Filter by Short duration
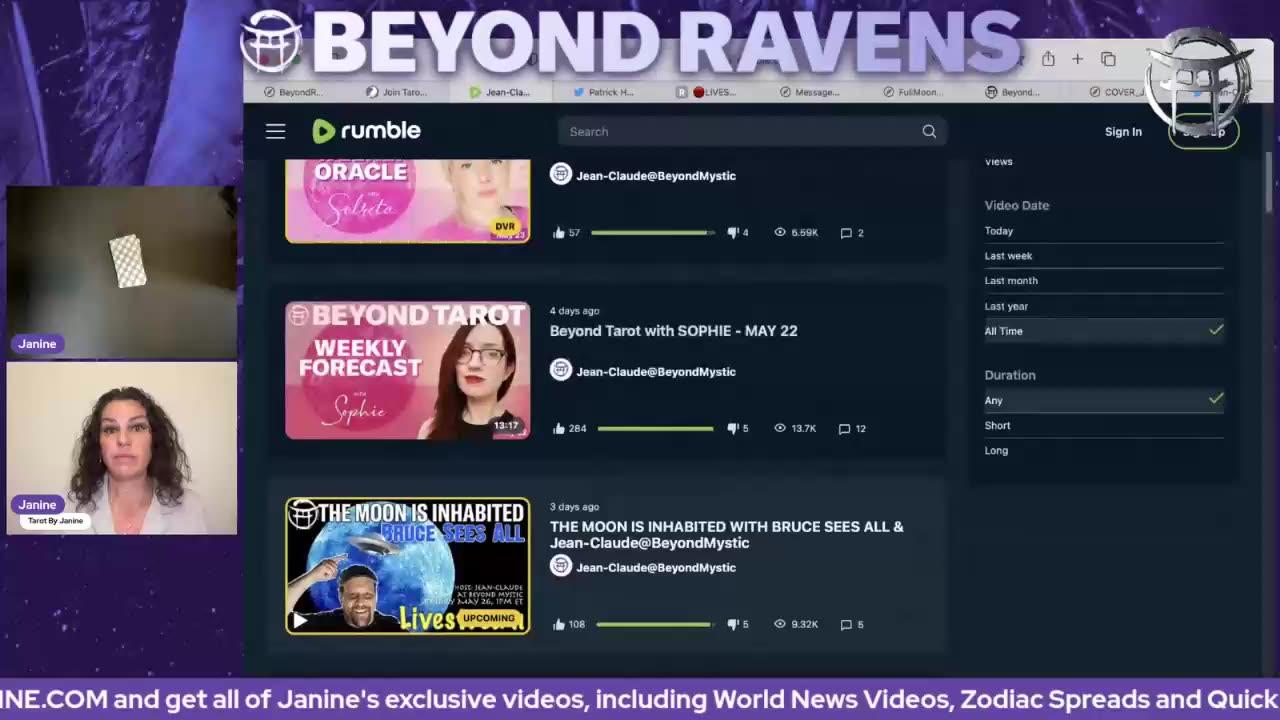1280x720 pixels. click(997, 426)
